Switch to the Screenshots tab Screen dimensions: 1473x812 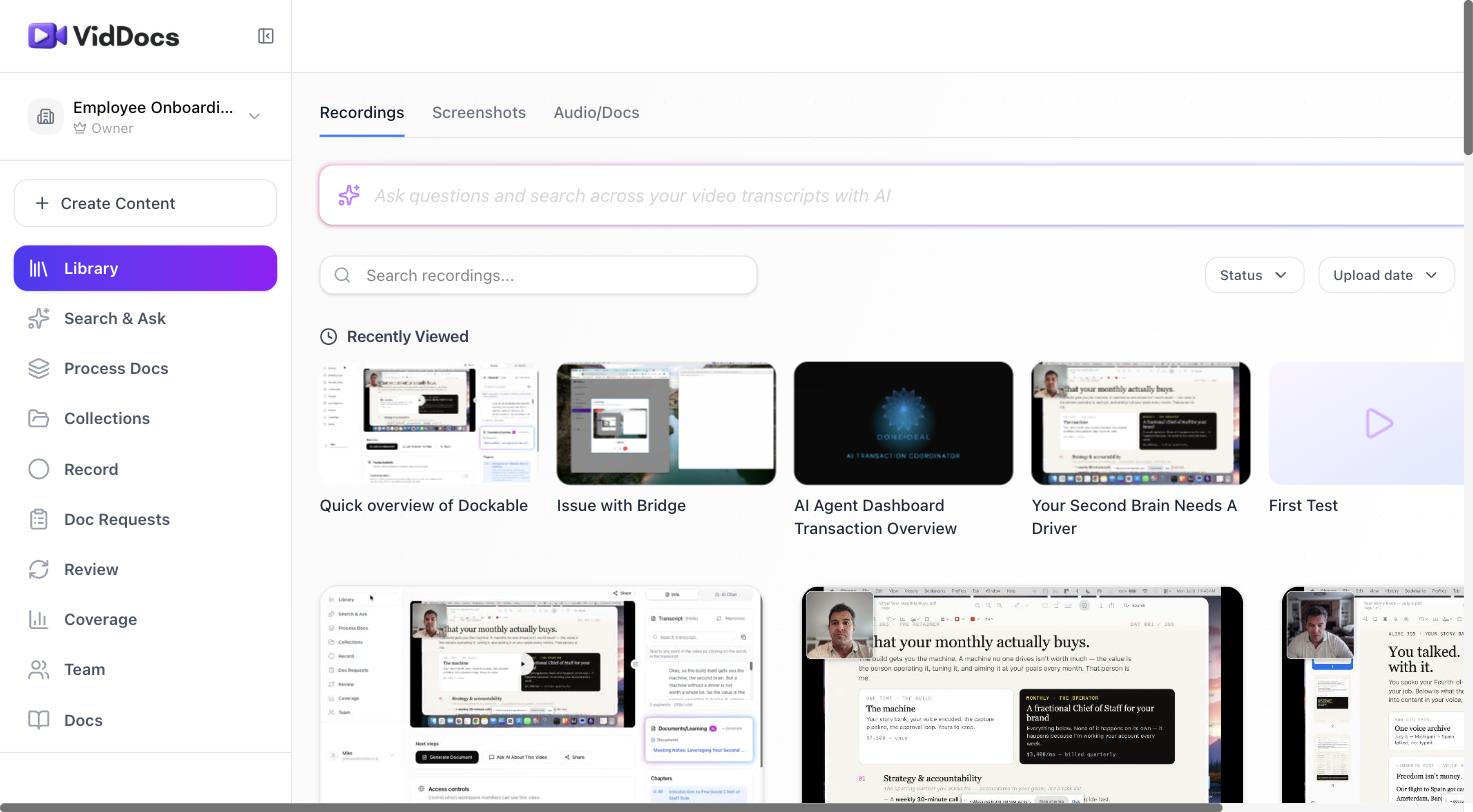pos(479,113)
